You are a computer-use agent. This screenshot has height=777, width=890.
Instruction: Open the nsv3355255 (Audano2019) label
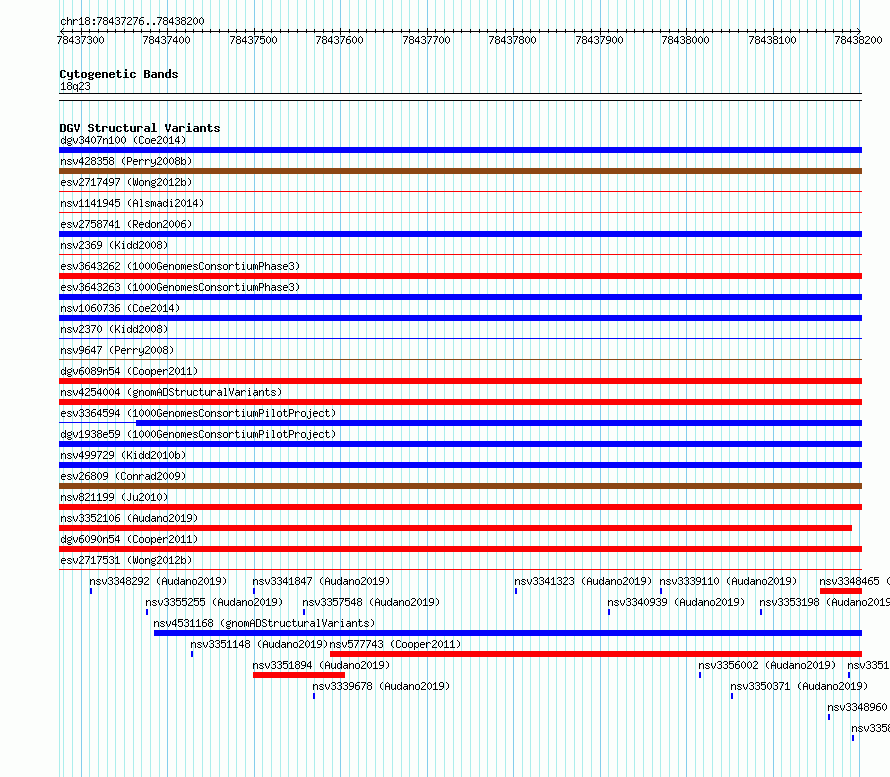point(214,602)
